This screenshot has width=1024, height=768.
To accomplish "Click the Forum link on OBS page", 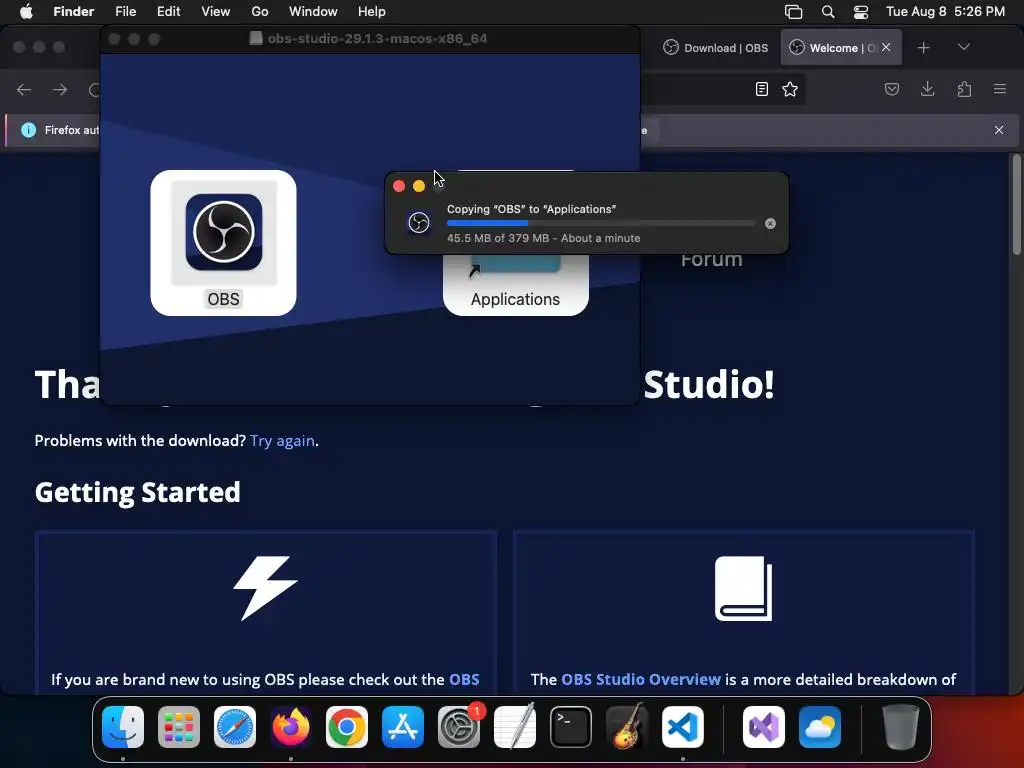I will click(x=711, y=260).
